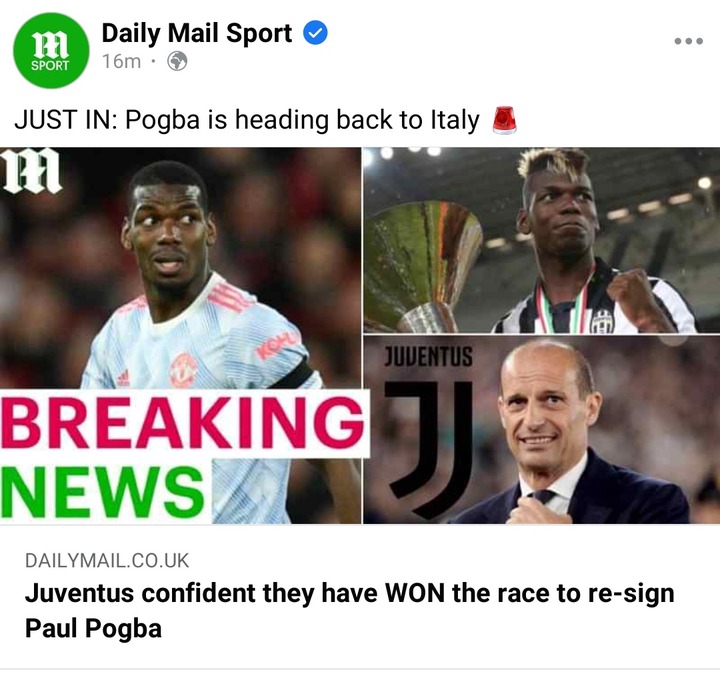Click the JUST IN post caption text
The height and width of the screenshot is (674, 720).
pos(247,120)
